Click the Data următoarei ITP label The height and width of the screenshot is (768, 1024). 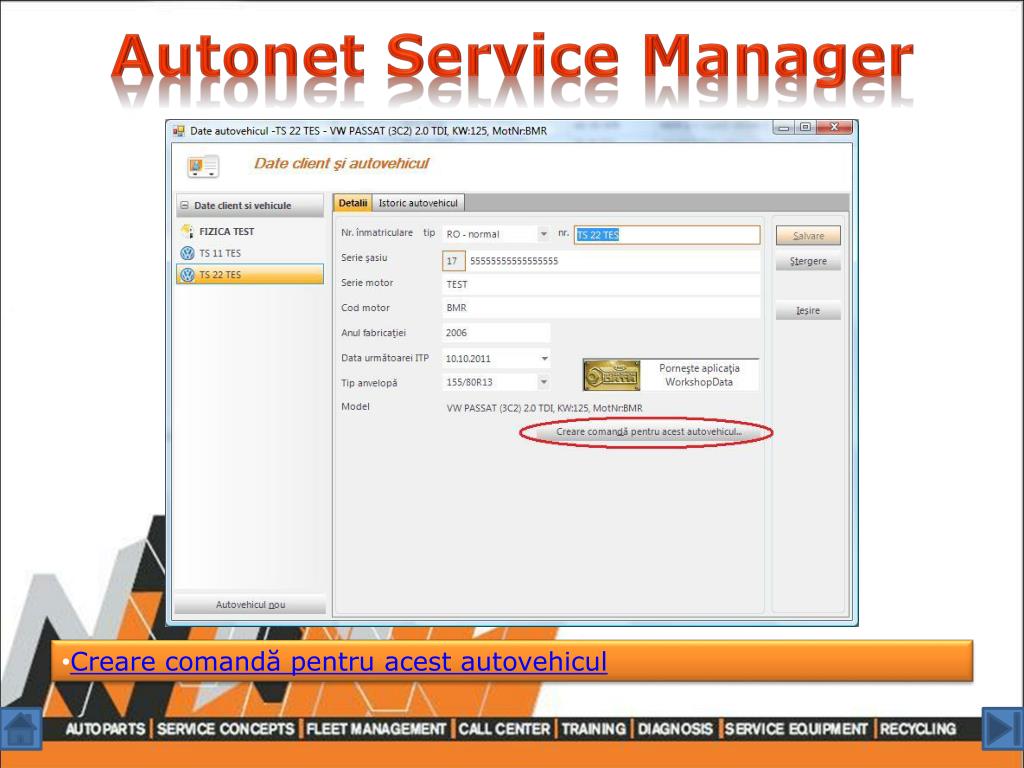pyautogui.click(x=385, y=358)
